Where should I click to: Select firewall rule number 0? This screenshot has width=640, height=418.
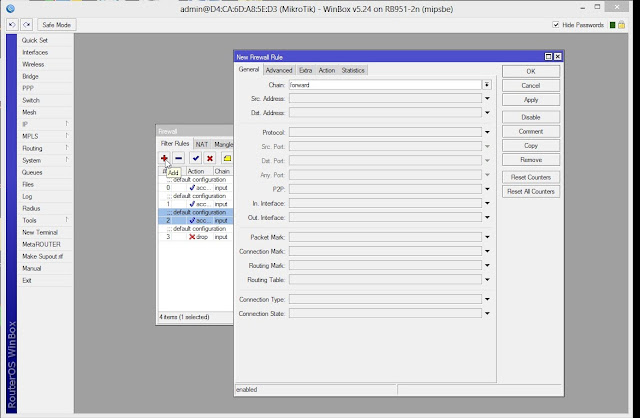point(196,188)
